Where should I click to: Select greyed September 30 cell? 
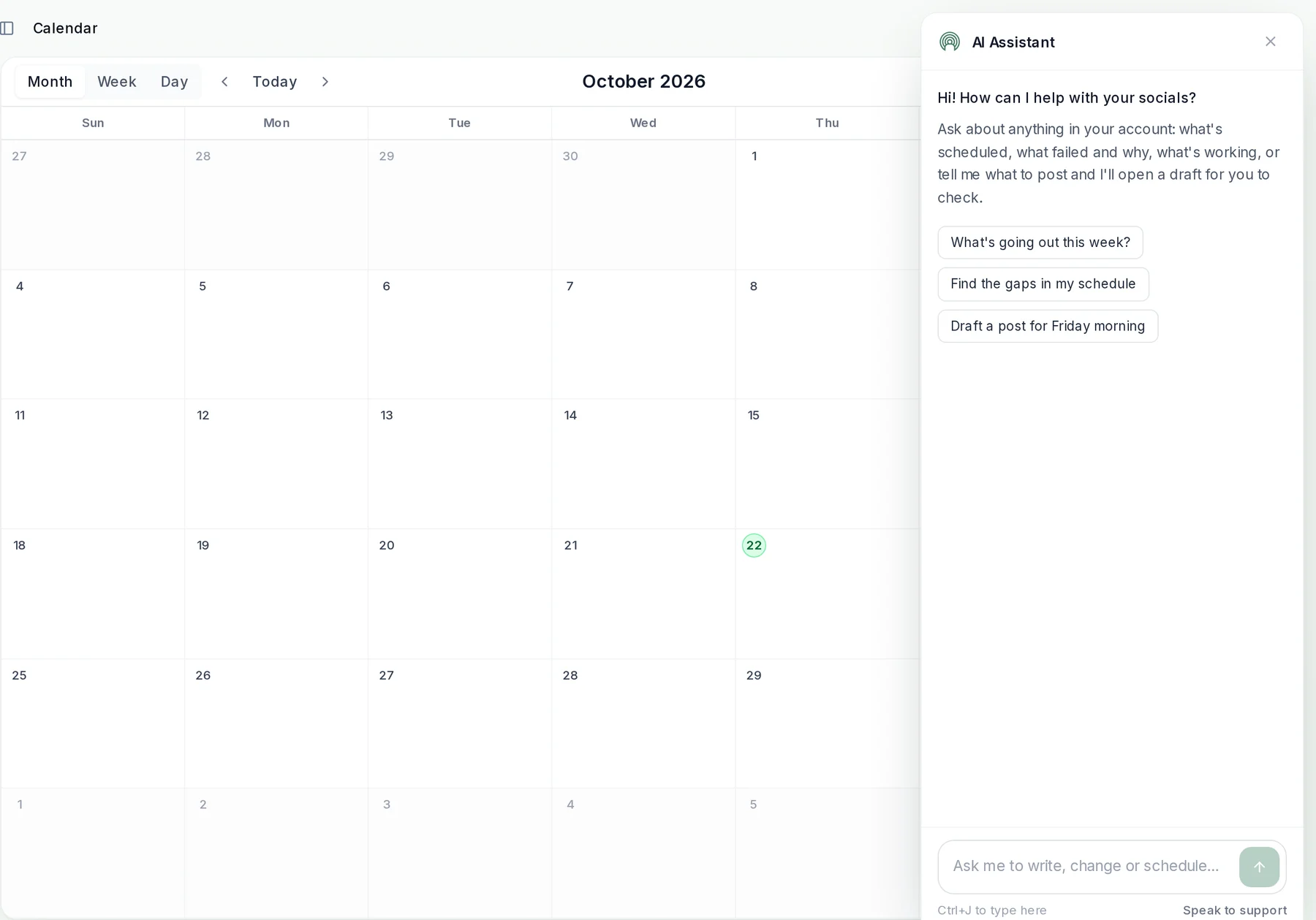(643, 205)
